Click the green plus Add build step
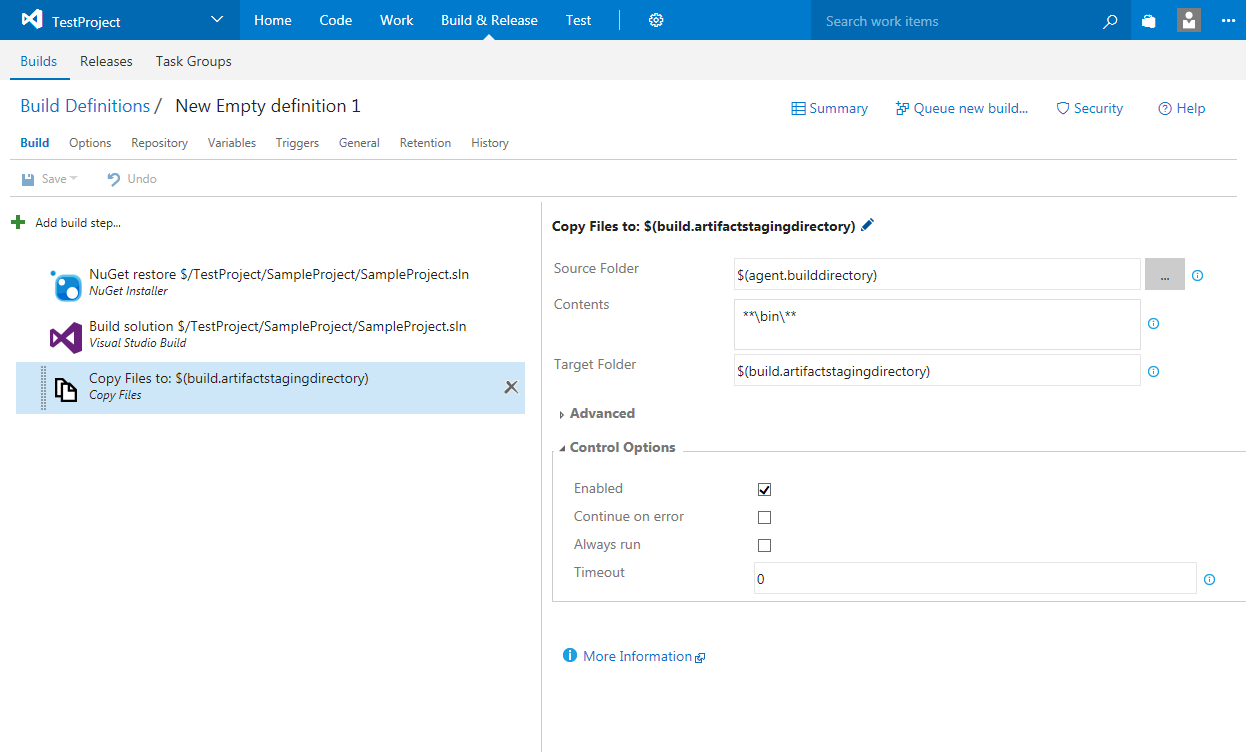The height and width of the screenshot is (752, 1246). click(x=18, y=222)
